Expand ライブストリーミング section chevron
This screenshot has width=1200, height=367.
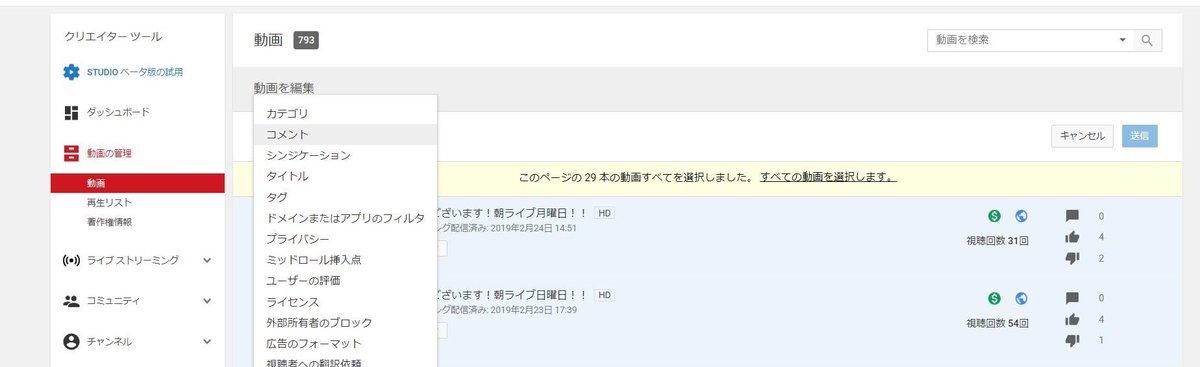pyautogui.click(x=207, y=260)
